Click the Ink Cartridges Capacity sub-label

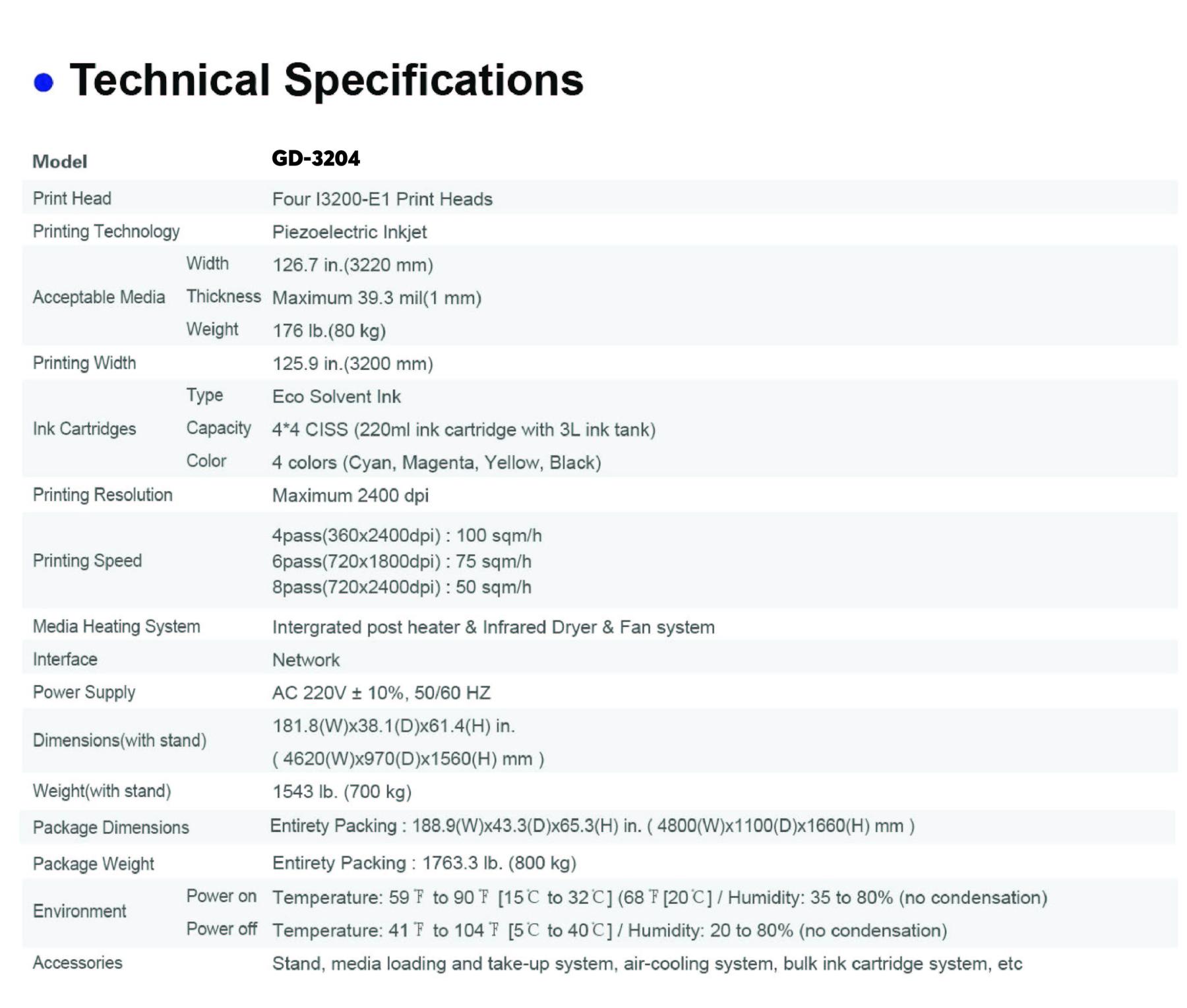[x=218, y=429]
